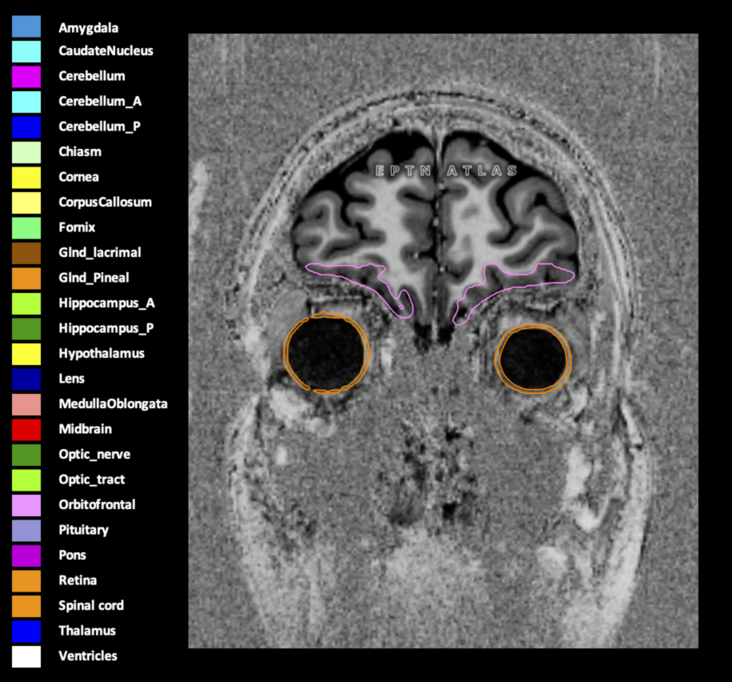Click the Cornea label

click(x=78, y=177)
